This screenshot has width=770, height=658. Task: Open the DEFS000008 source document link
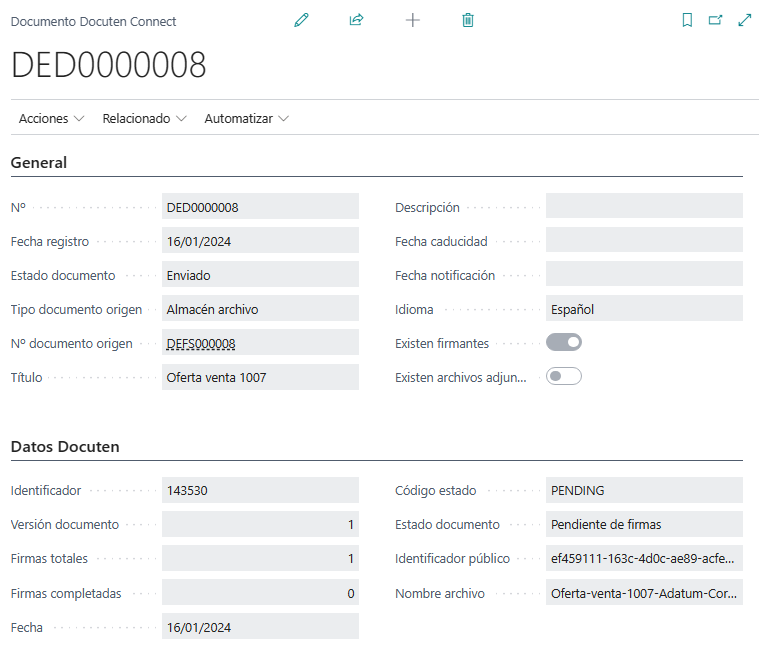click(201, 344)
